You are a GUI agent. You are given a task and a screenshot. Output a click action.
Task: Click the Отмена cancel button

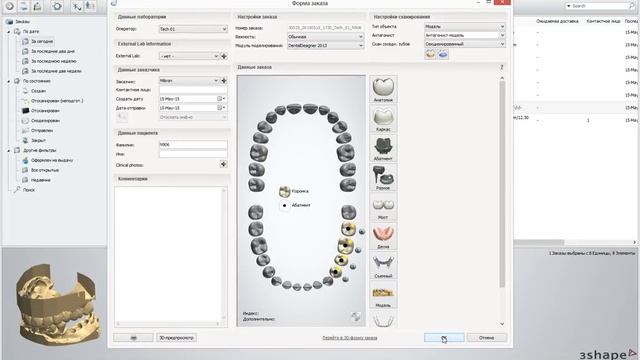[x=487, y=338]
